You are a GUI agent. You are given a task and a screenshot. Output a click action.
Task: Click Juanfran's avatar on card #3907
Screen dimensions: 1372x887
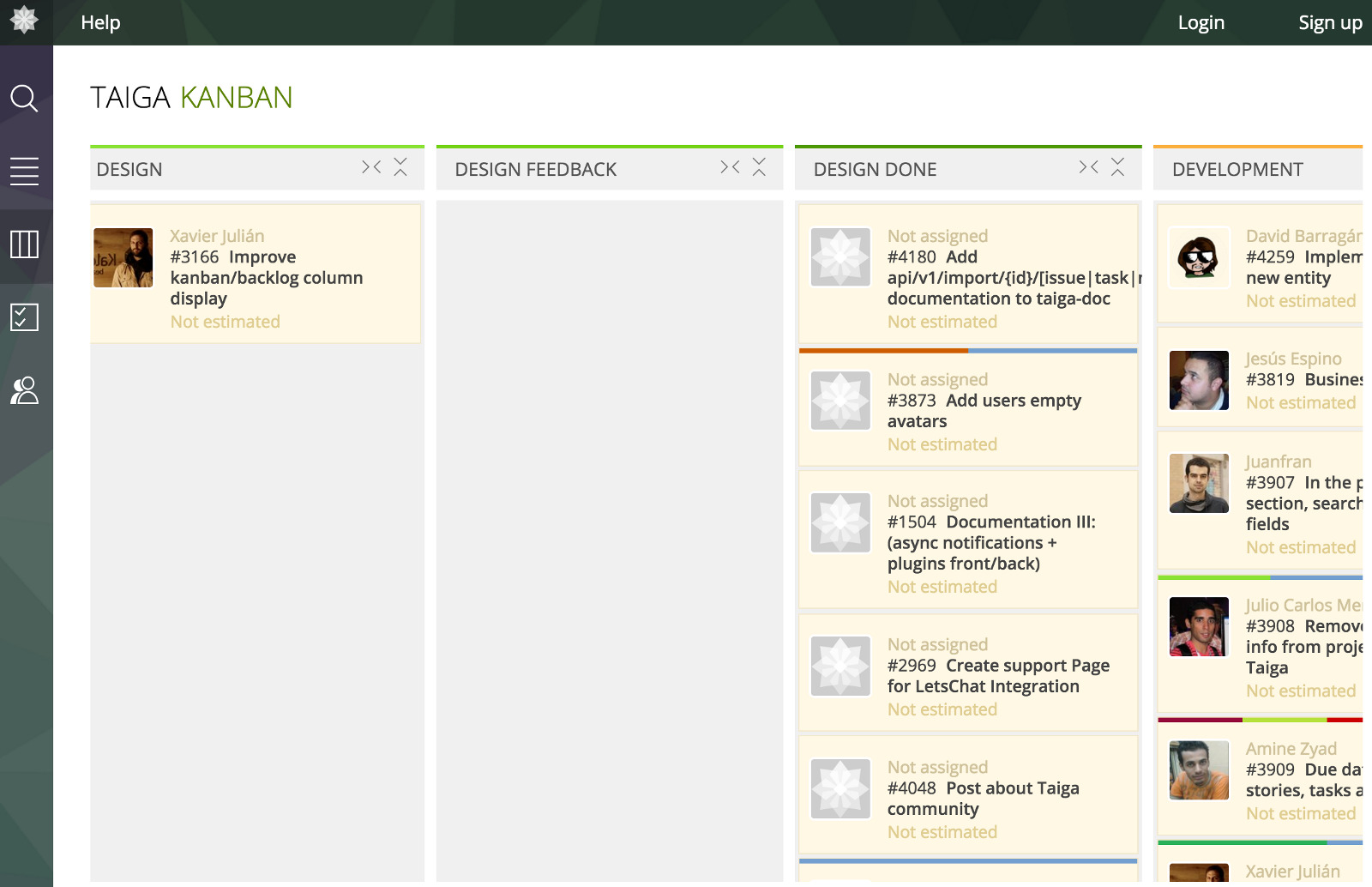[1199, 483]
